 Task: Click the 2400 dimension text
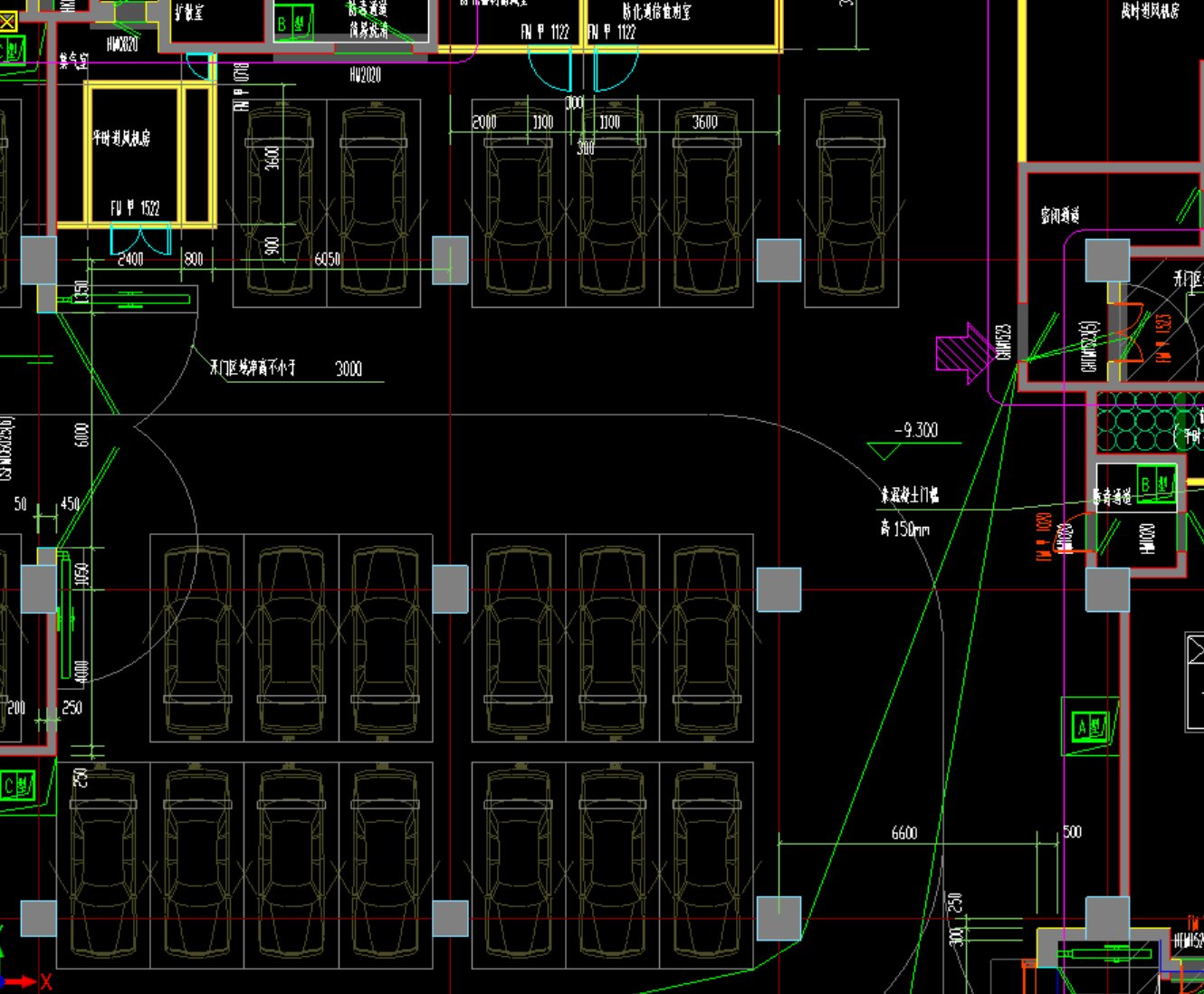tap(130, 260)
